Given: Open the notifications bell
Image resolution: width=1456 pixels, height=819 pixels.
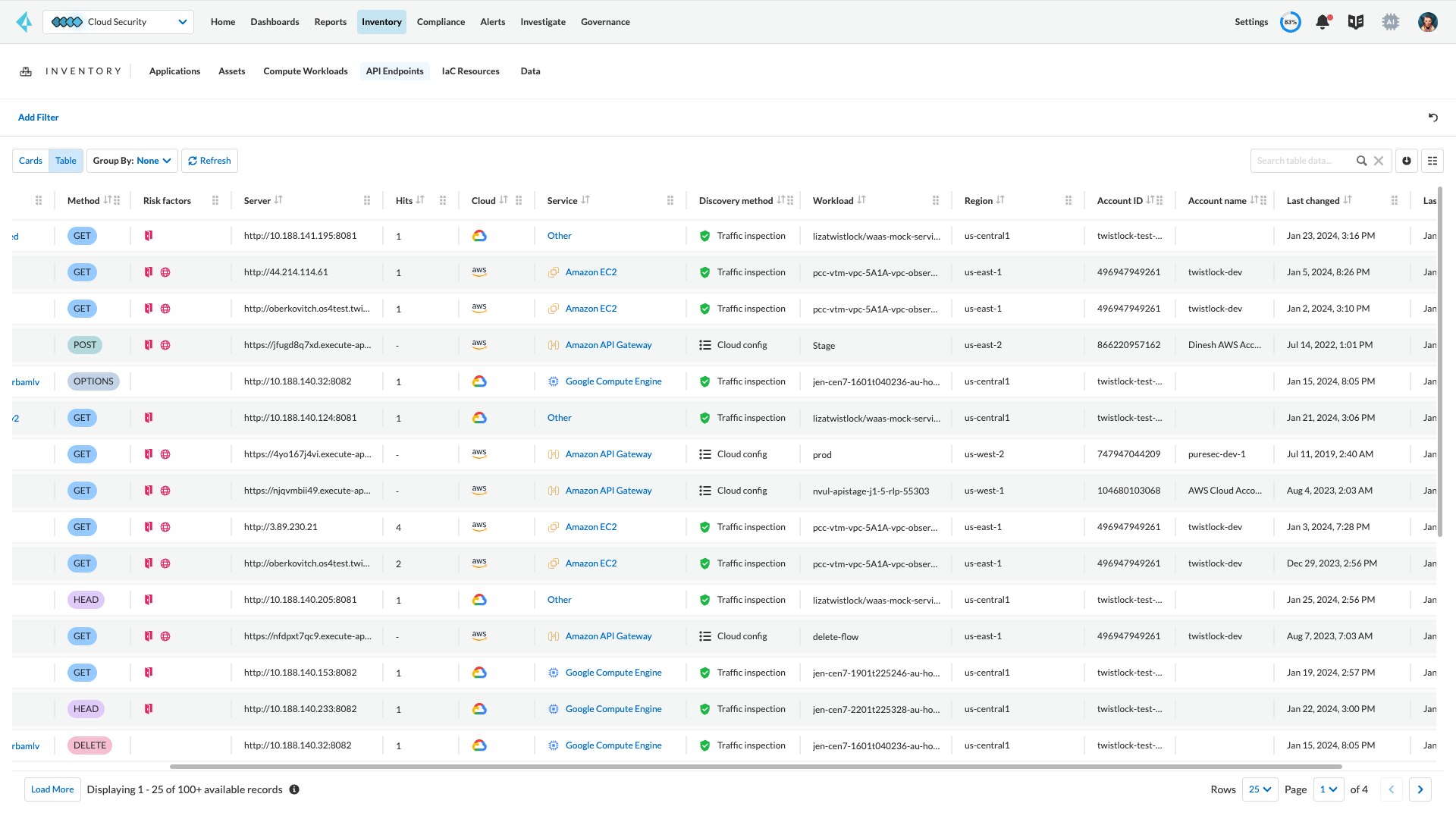Looking at the screenshot, I should [x=1323, y=22].
